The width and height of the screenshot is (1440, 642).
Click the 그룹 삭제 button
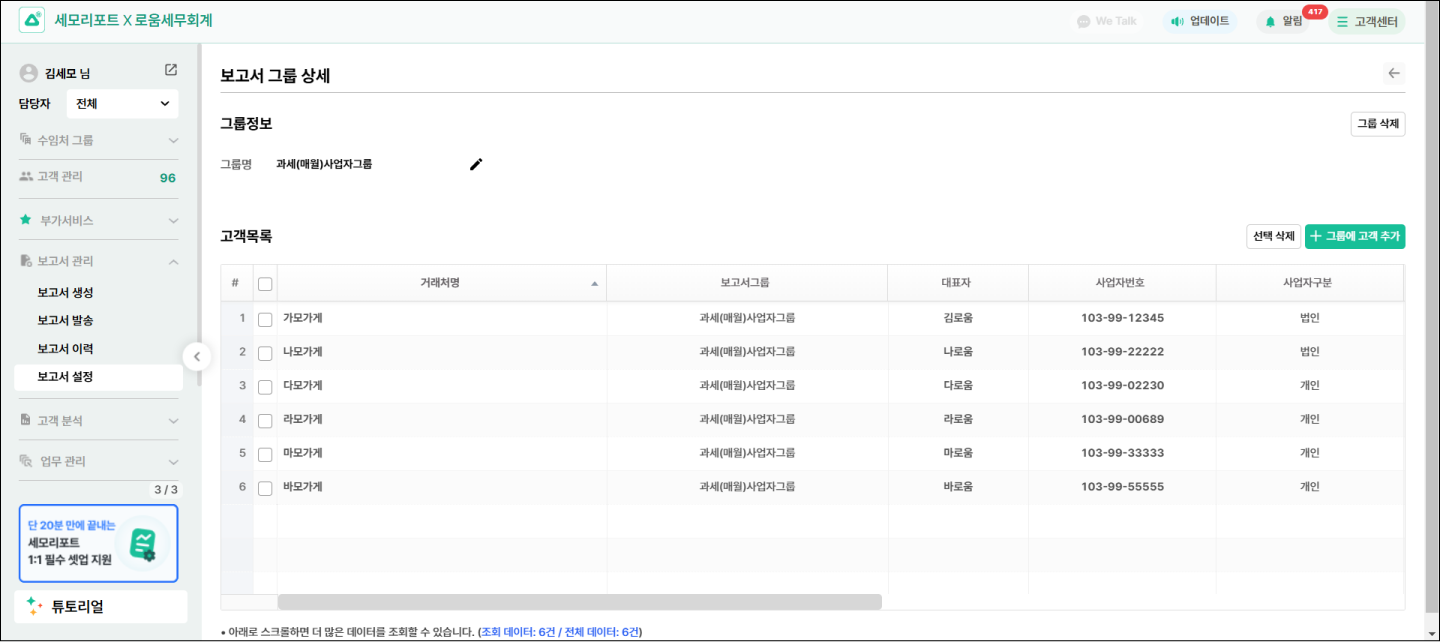pyautogui.click(x=1377, y=124)
